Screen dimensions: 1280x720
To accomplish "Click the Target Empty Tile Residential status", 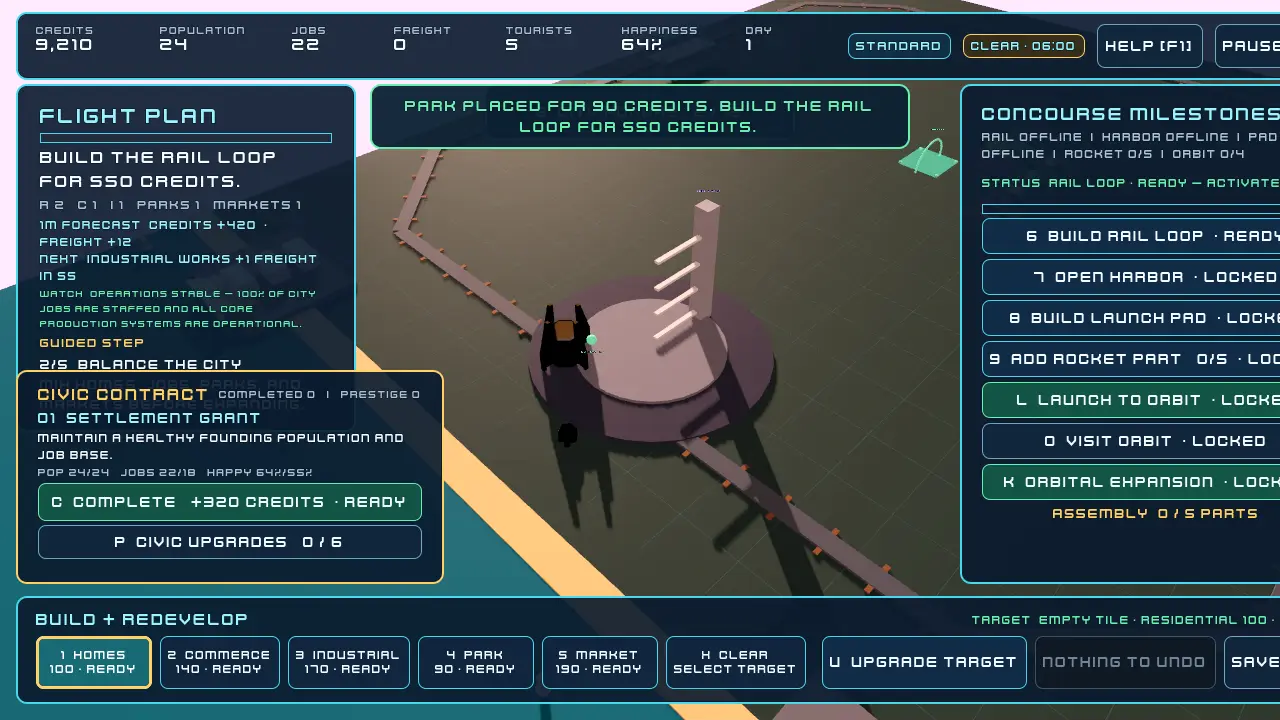I will 1125,620.
